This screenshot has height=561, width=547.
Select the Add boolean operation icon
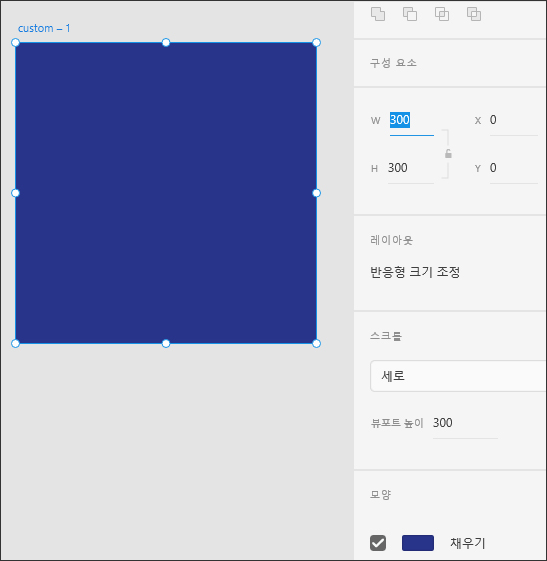click(x=378, y=14)
